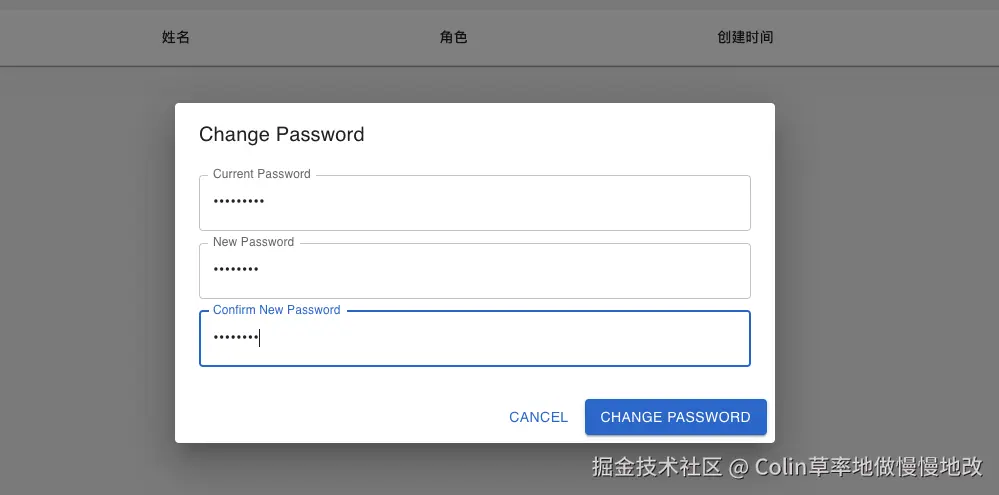
Task: Click masked dots in New Password field
Action: click(236, 270)
